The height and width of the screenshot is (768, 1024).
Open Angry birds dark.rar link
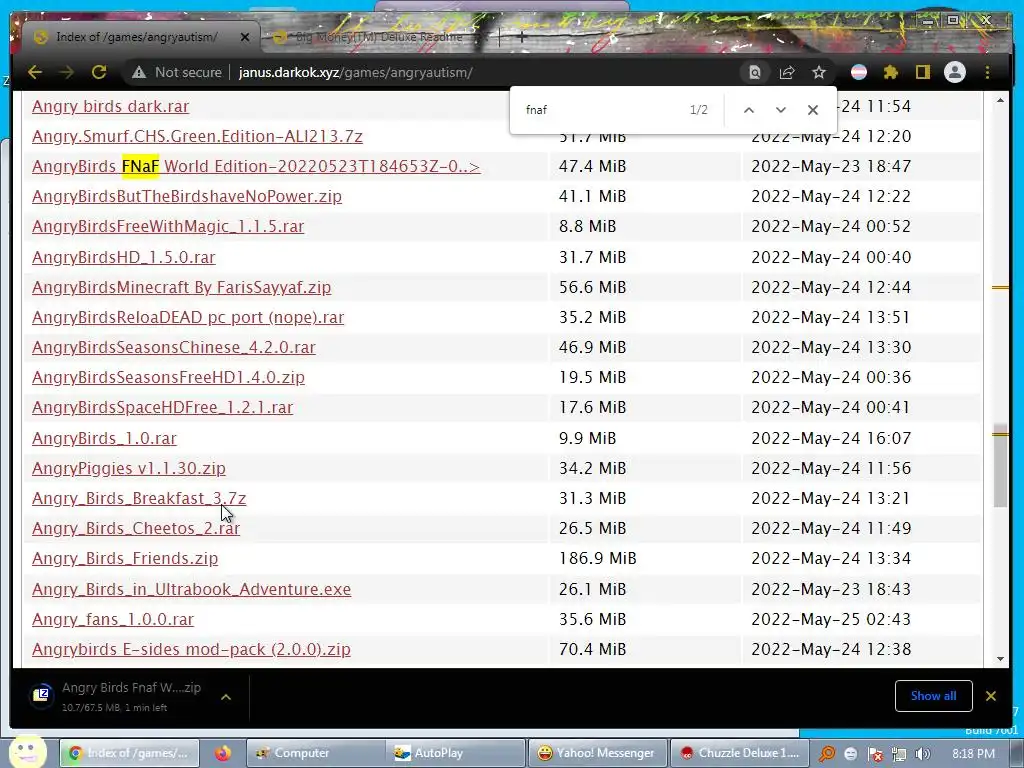[x=110, y=106]
